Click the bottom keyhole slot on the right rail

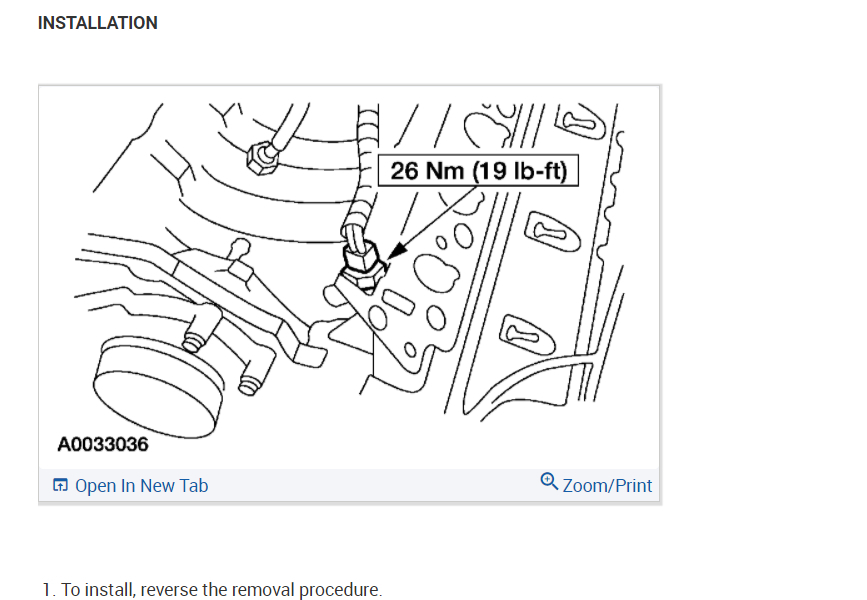(526, 335)
